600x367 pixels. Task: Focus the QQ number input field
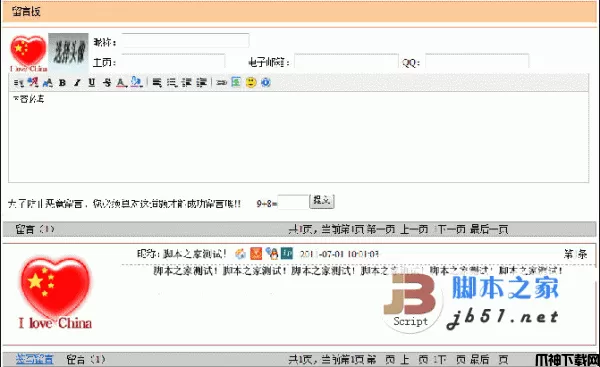[477, 62]
